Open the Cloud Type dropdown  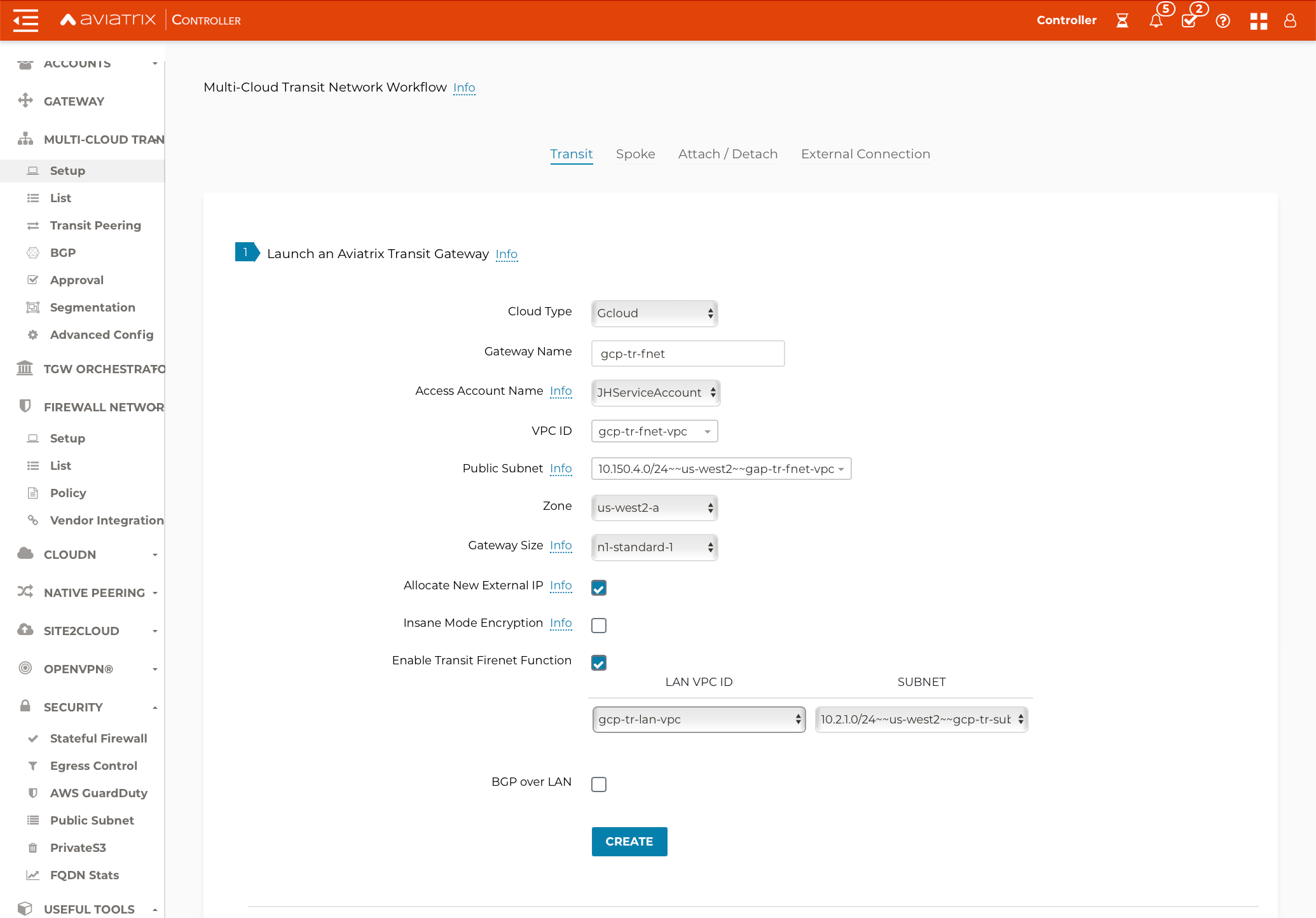coord(654,313)
